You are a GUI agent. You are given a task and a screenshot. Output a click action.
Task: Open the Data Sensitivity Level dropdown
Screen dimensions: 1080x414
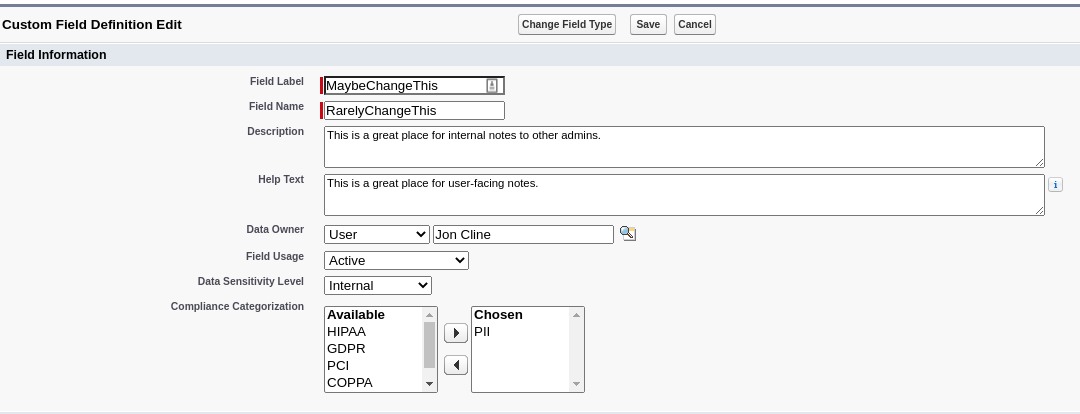click(x=378, y=286)
